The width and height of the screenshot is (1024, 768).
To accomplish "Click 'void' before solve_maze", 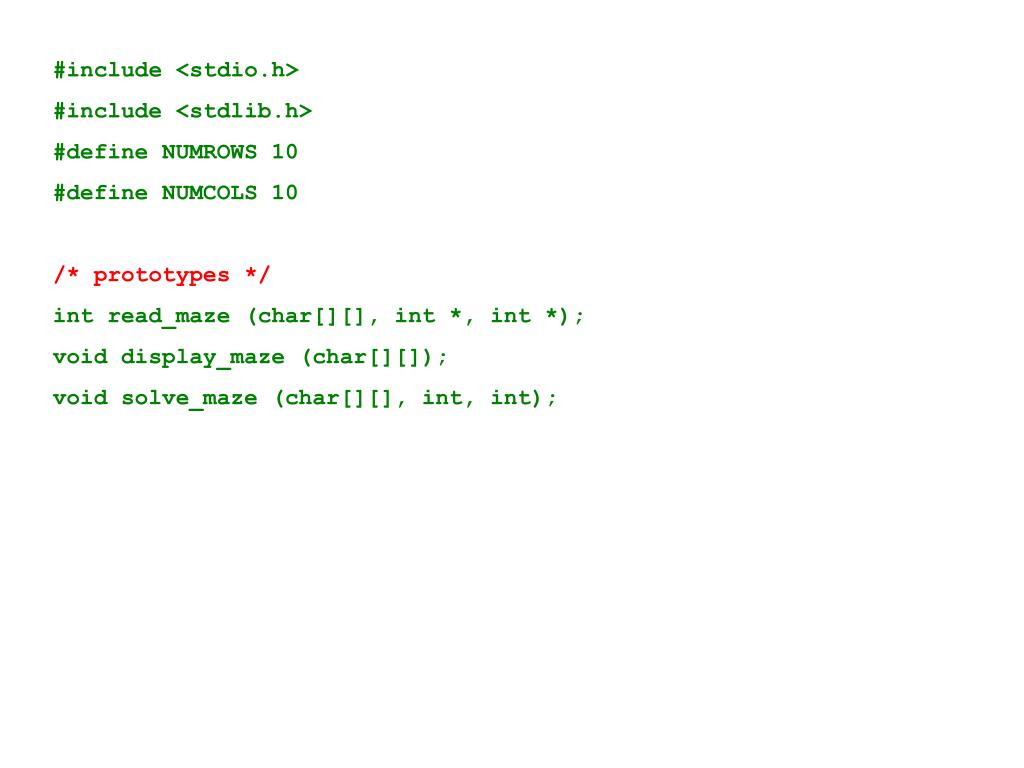I will pyautogui.click(x=80, y=398).
